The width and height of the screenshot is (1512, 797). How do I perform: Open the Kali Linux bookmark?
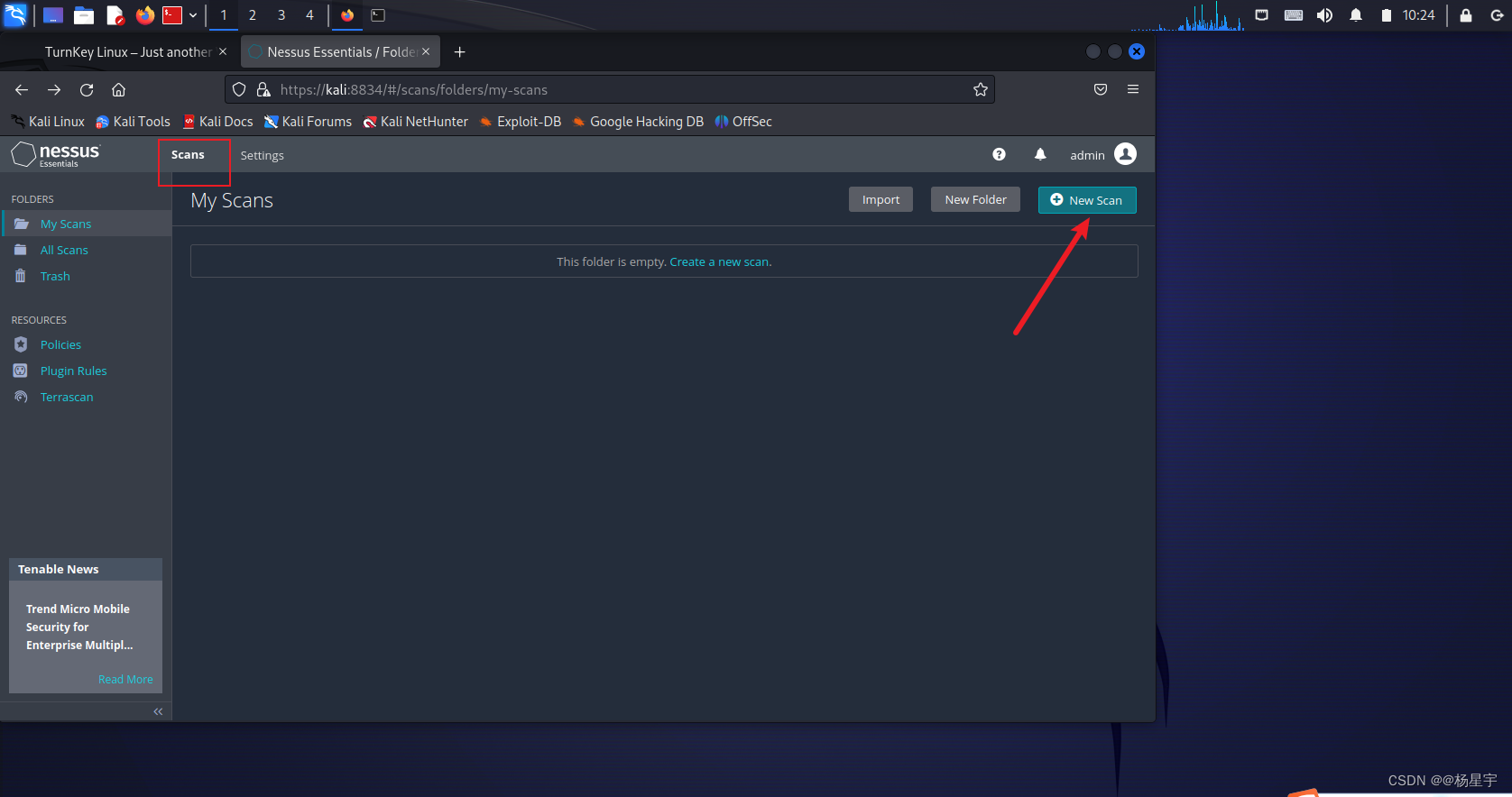pos(48,122)
